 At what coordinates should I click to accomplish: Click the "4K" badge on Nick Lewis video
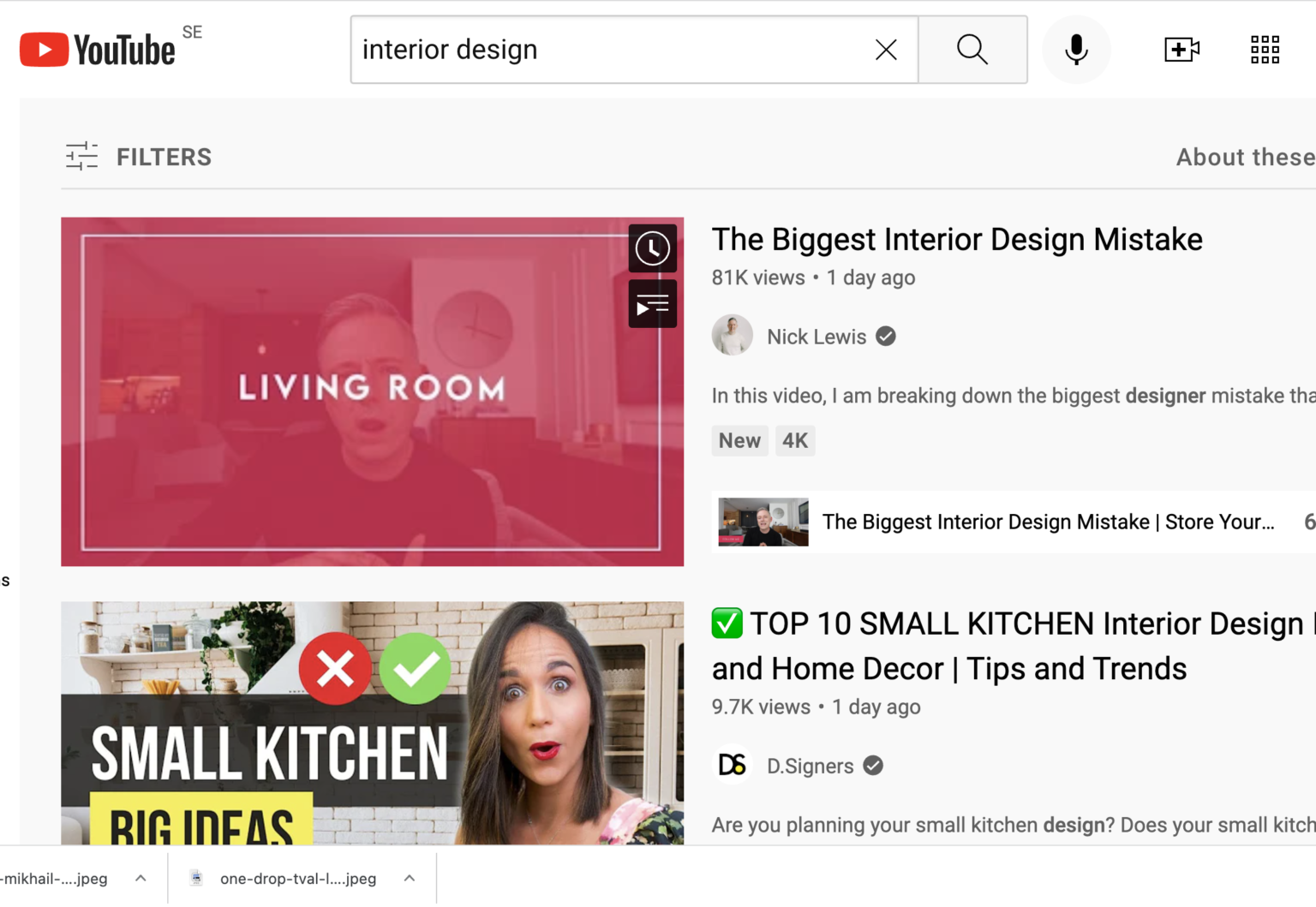[x=795, y=440]
